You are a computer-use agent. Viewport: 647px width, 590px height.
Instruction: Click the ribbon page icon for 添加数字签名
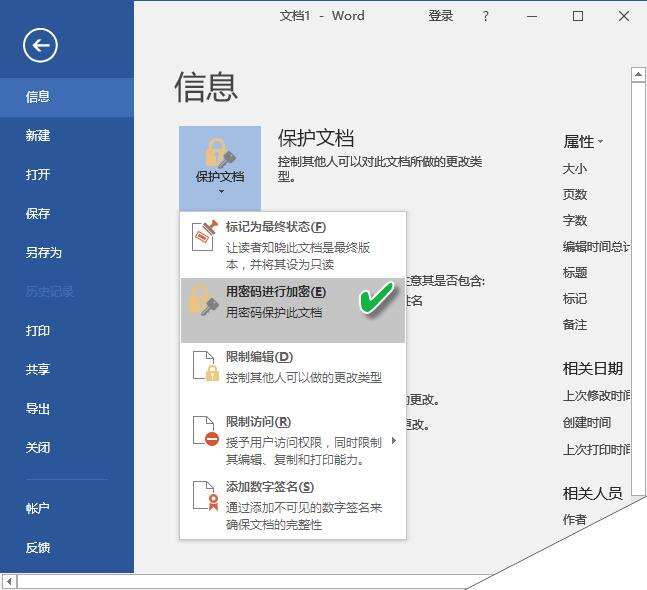click(x=206, y=496)
